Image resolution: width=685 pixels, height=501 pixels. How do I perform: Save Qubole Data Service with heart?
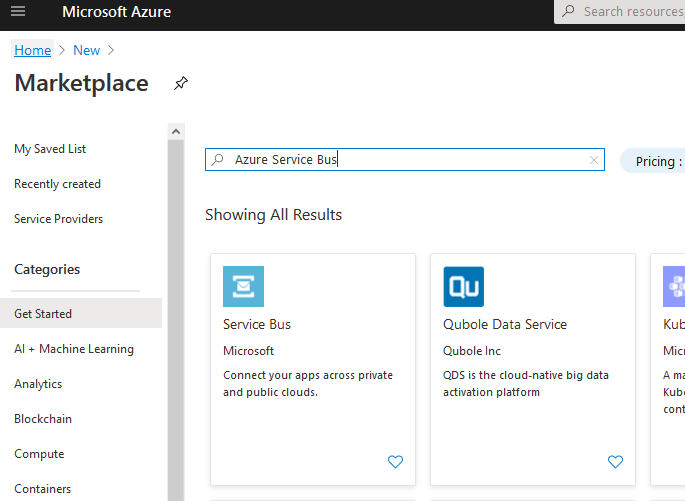[x=616, y=461]
